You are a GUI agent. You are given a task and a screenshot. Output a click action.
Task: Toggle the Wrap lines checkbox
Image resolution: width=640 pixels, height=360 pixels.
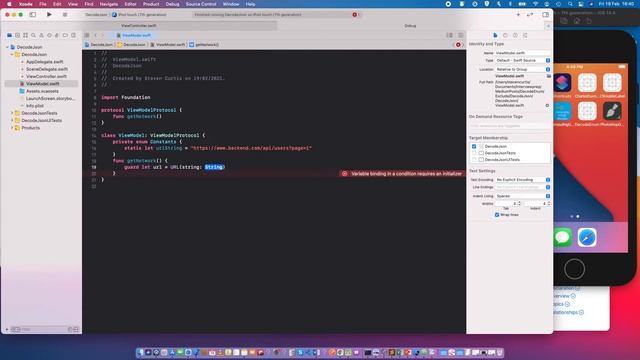click(497, 215)
